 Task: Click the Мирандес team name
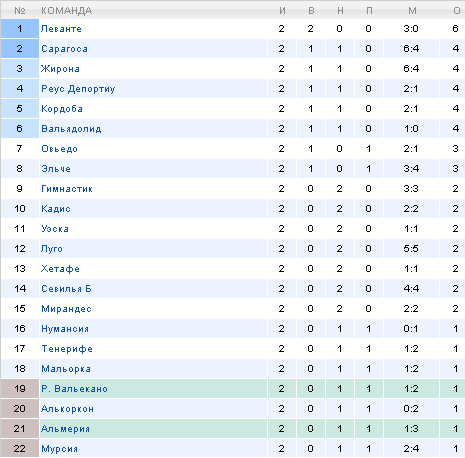point(66,309)
